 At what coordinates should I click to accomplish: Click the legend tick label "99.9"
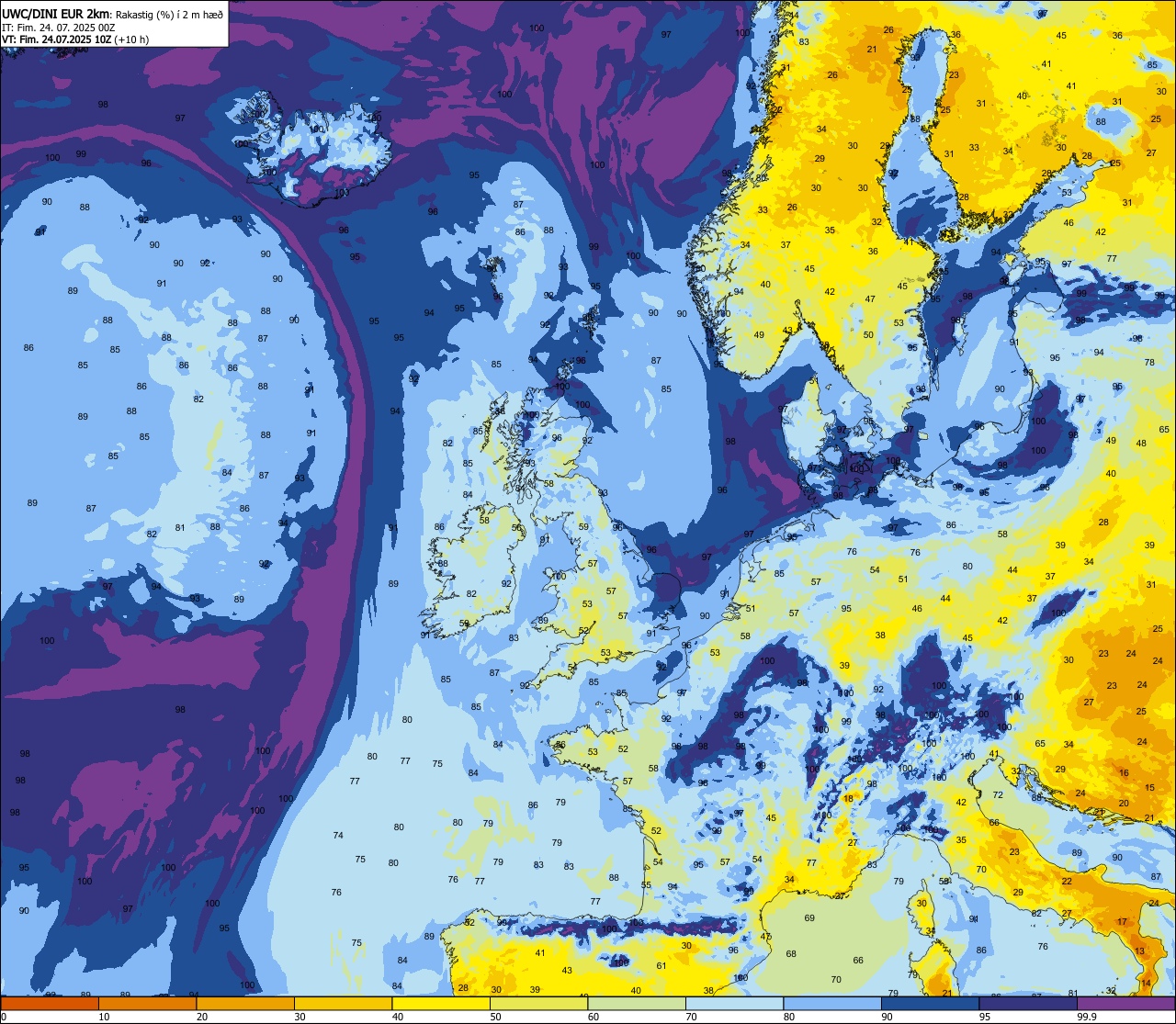coord(1088,1017)
